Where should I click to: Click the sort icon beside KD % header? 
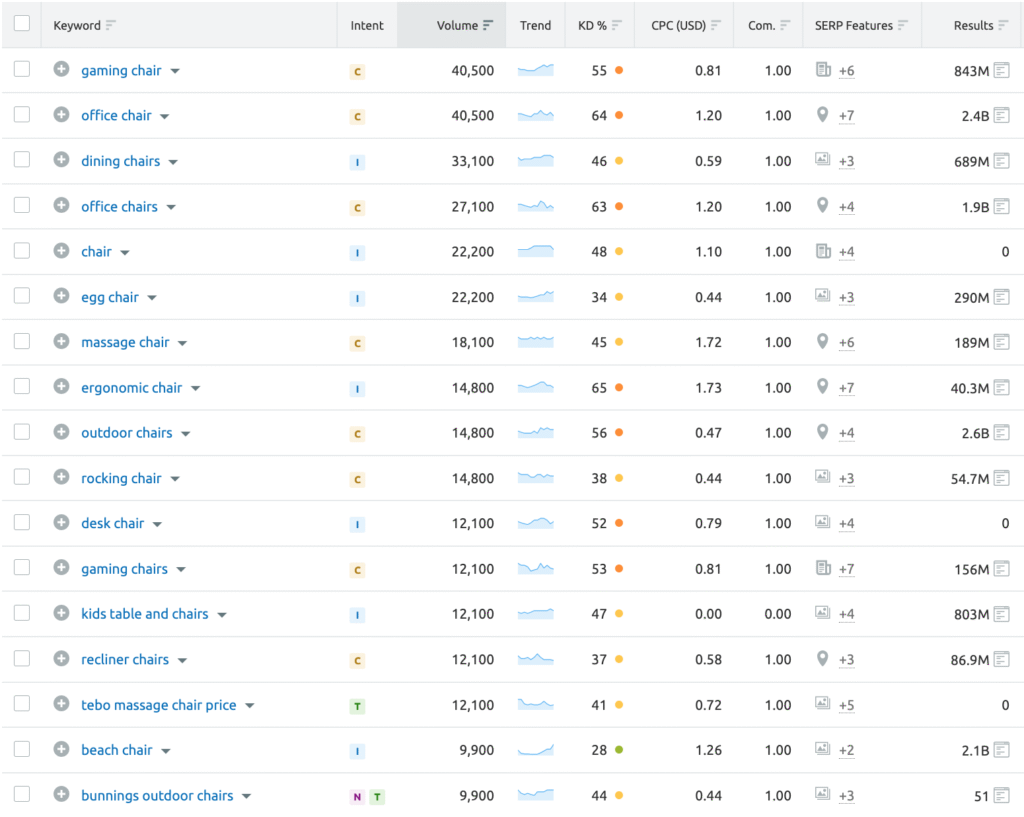tap(617, 25)
